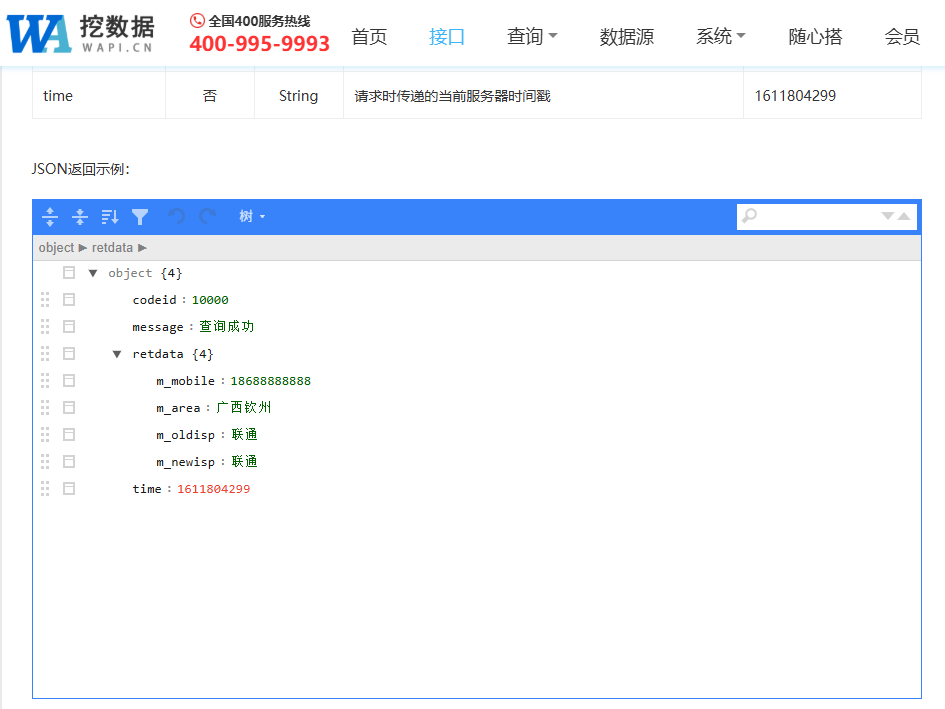Click drag handle of m_area row
This screenshot has height=709, width=945.
45,408
